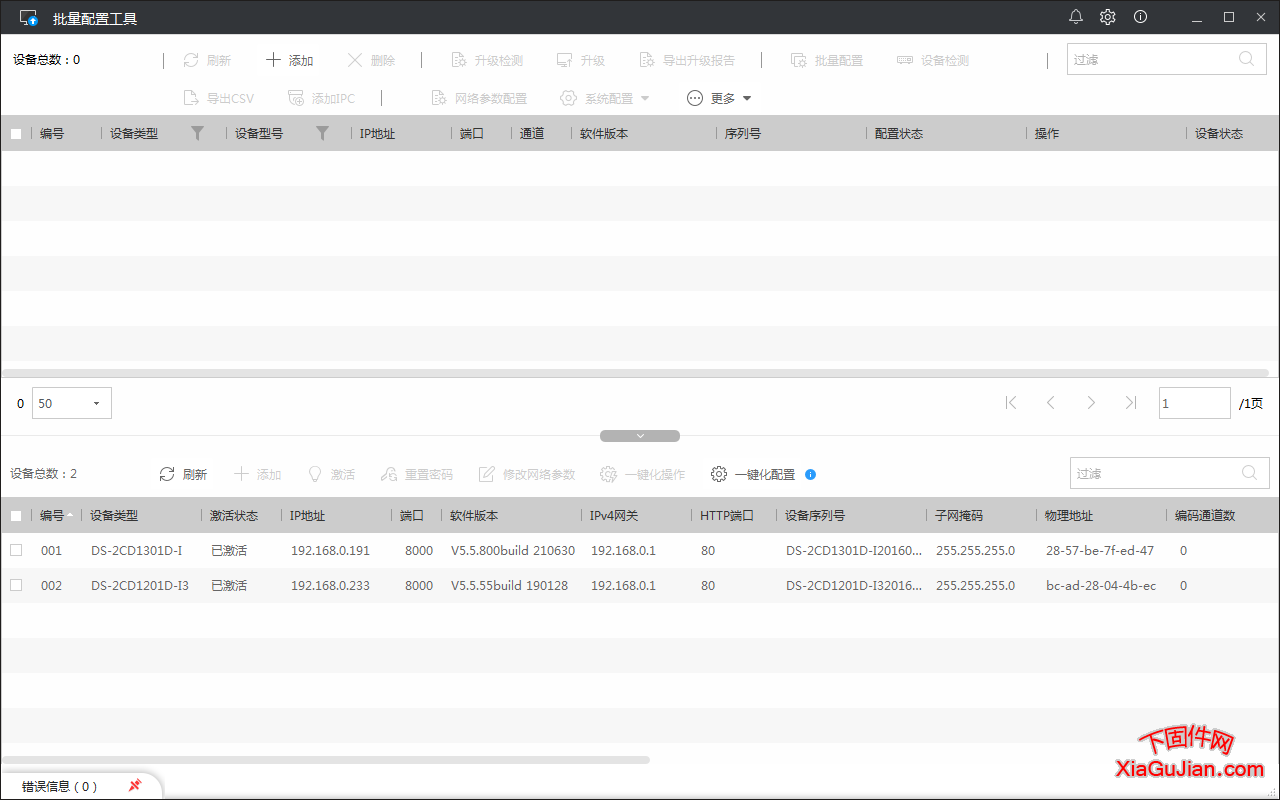Click MAC address bc-ad-28-04-4b-ec

(x=1101, y=585)
